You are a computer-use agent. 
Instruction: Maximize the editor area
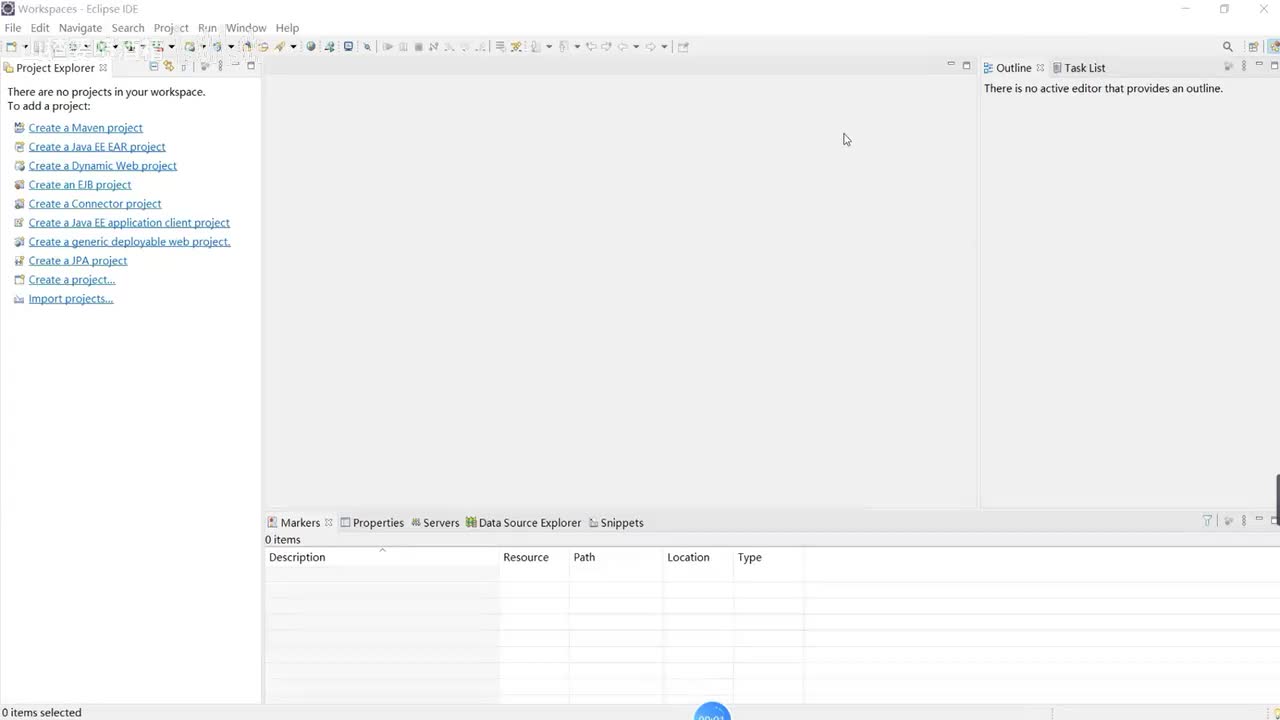(966, 65)
